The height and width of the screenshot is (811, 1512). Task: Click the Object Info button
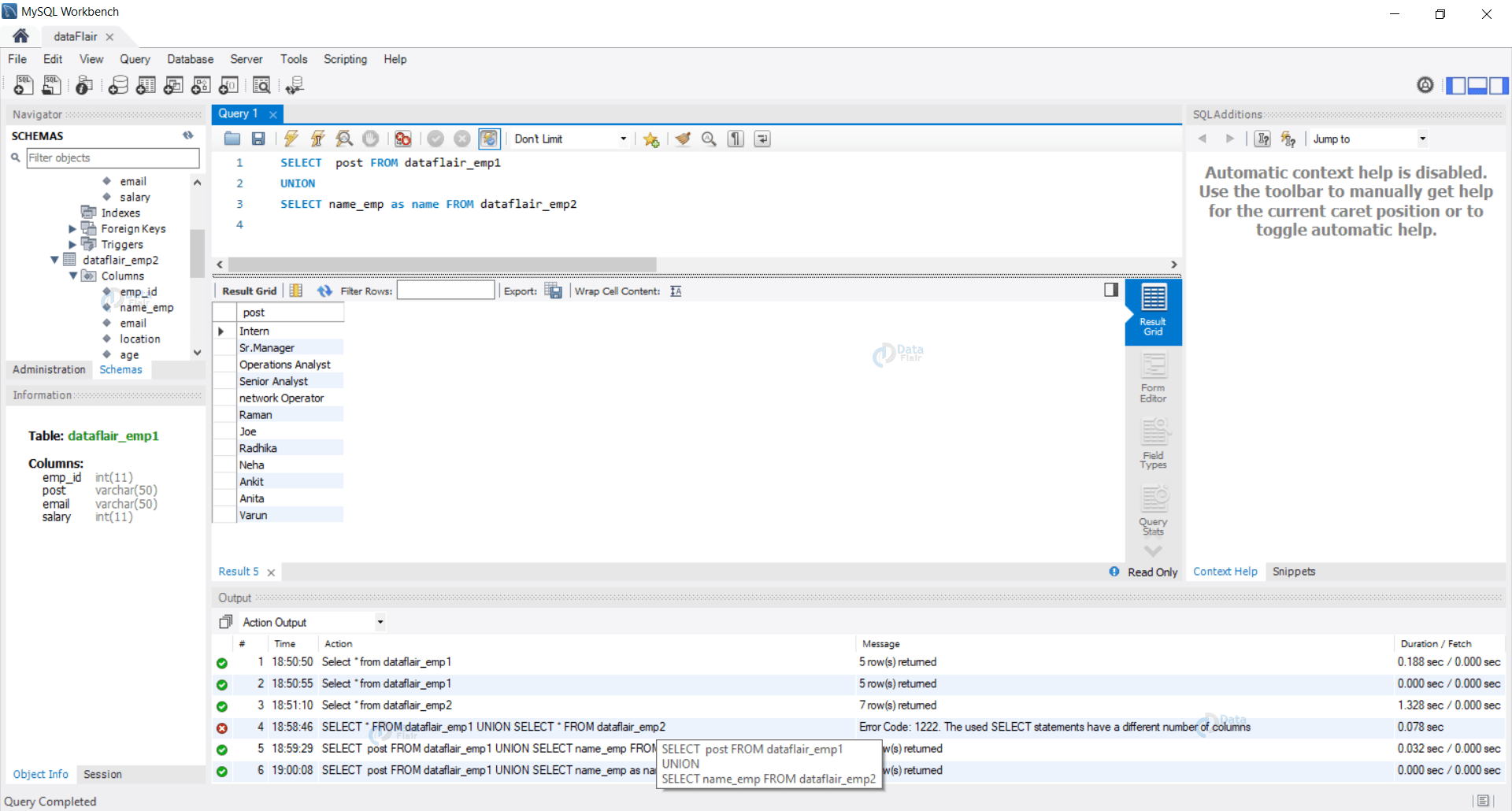click(x=40, y=774)
